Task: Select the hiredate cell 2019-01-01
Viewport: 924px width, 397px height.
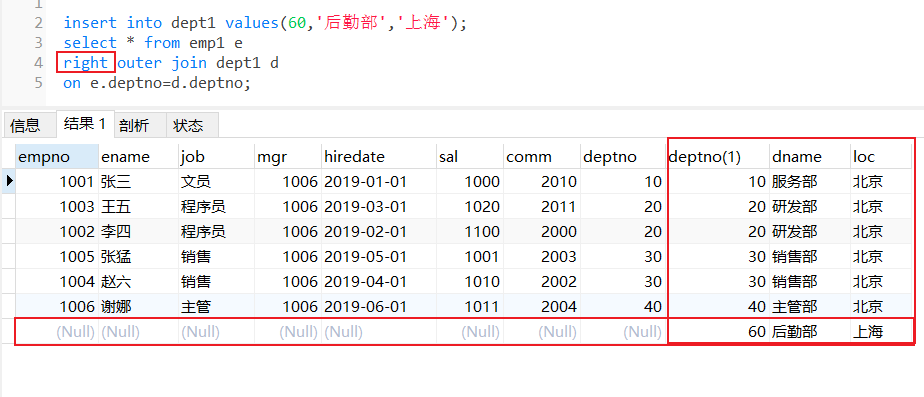Action: click(378, 181)
